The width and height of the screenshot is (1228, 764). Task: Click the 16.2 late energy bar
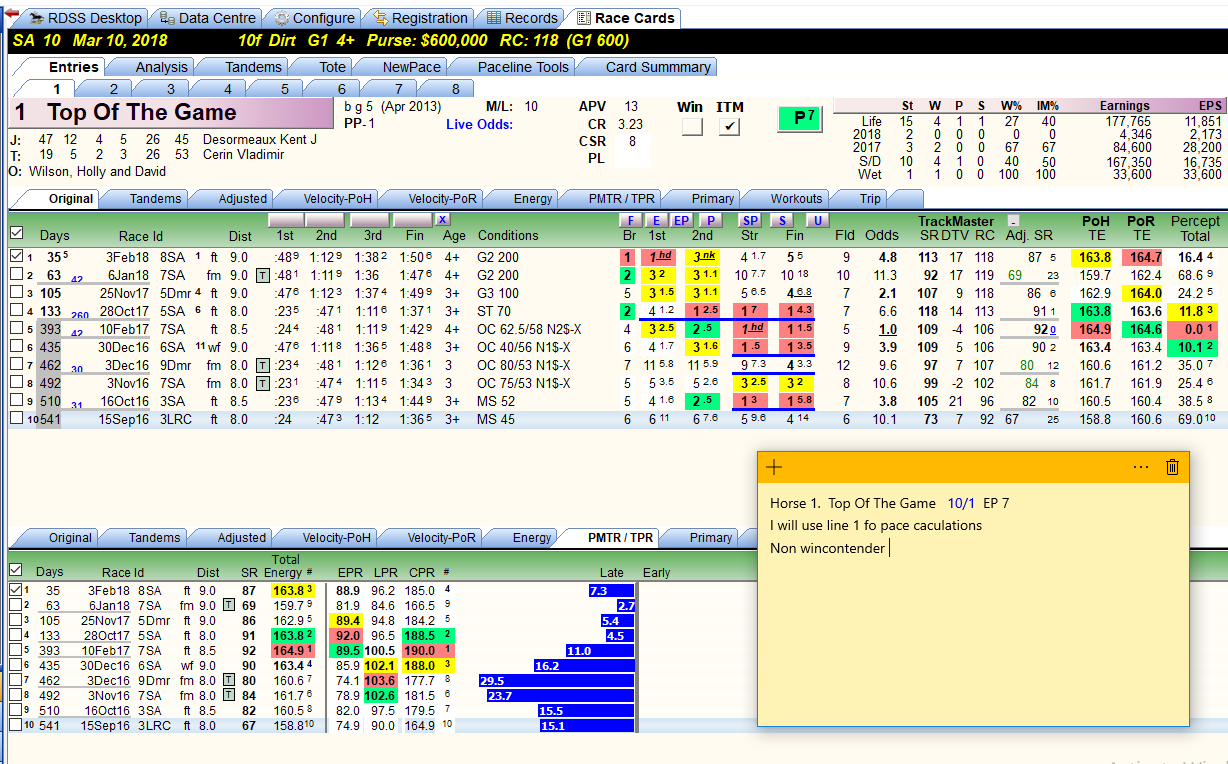[584, 665]
